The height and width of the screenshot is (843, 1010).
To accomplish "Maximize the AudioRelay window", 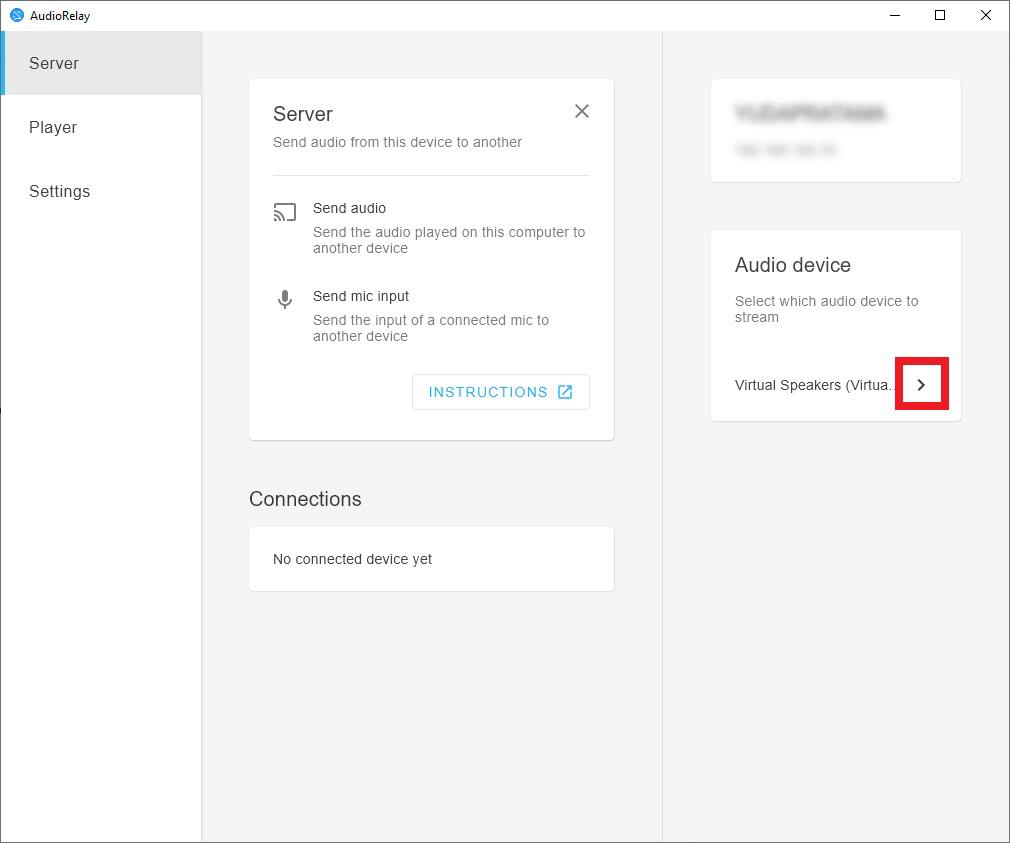I will (x=940, y=15).
